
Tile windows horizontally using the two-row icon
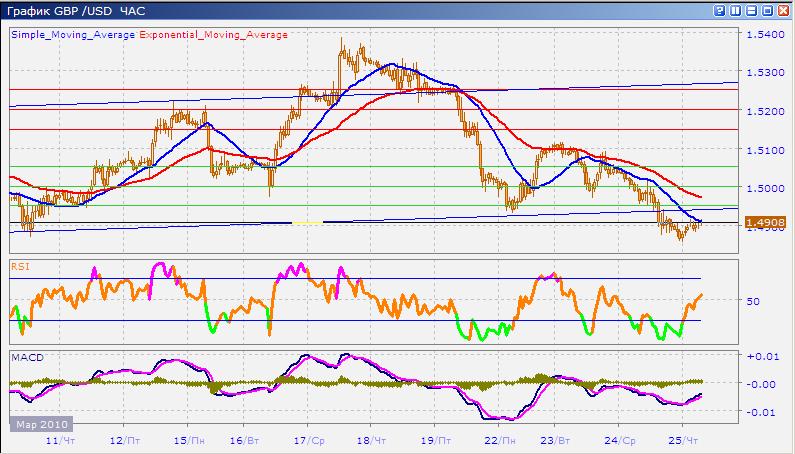(751, 11)
